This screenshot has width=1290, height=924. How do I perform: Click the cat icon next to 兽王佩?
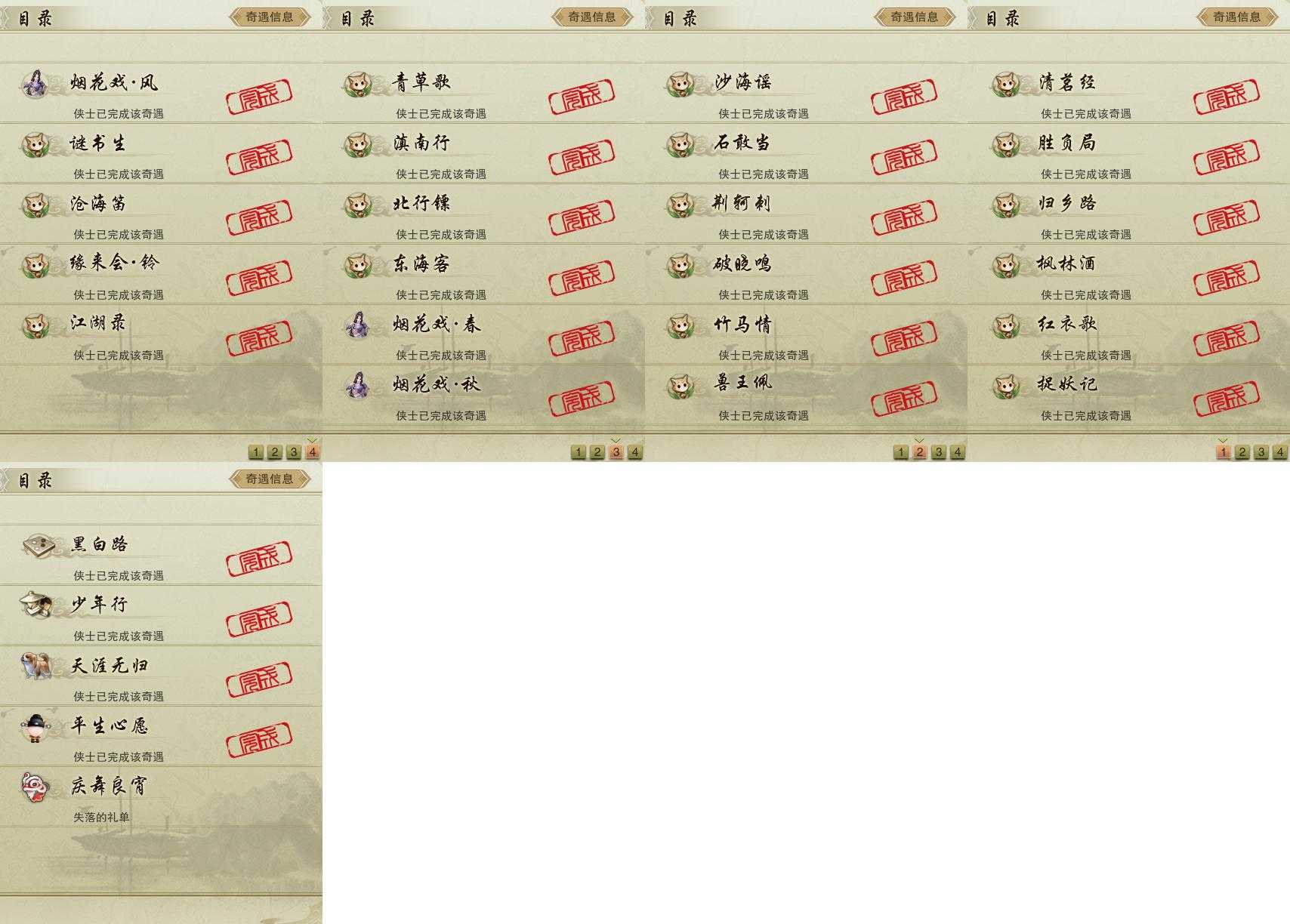[x=682, y=386]
